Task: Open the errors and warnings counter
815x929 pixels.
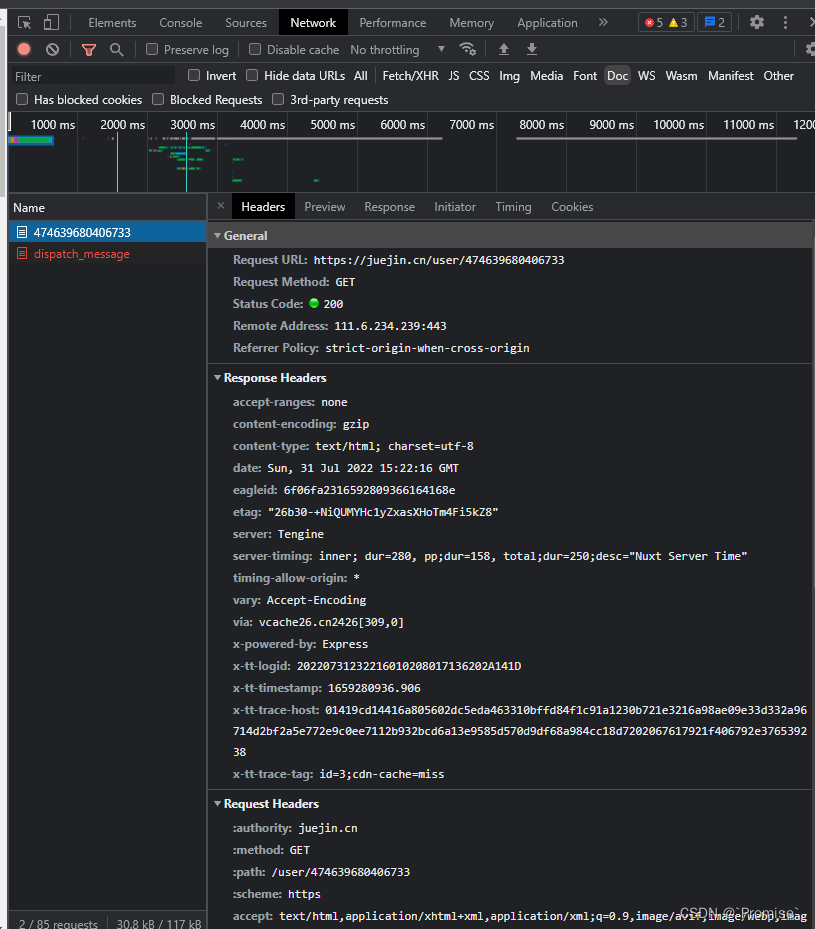Action: pyautogui.click(x=666, y=23)
